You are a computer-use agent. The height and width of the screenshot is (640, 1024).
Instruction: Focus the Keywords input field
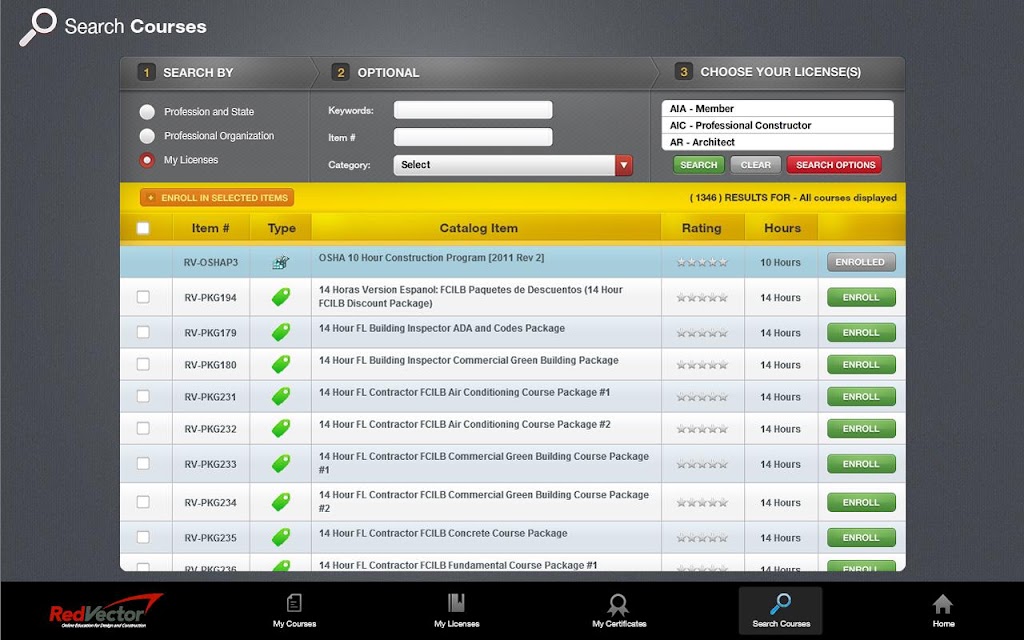[473, 110]
